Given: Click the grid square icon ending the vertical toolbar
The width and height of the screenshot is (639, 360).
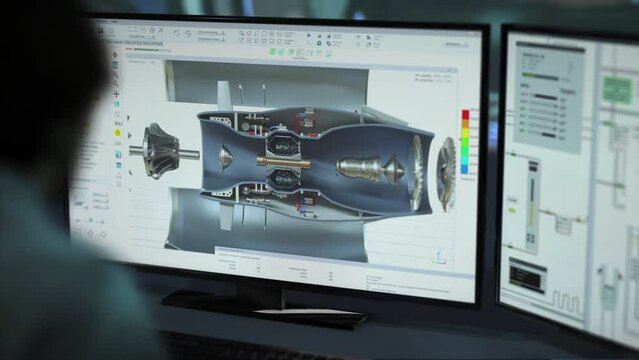Looking at the screenshot, I should click(119, 184).
